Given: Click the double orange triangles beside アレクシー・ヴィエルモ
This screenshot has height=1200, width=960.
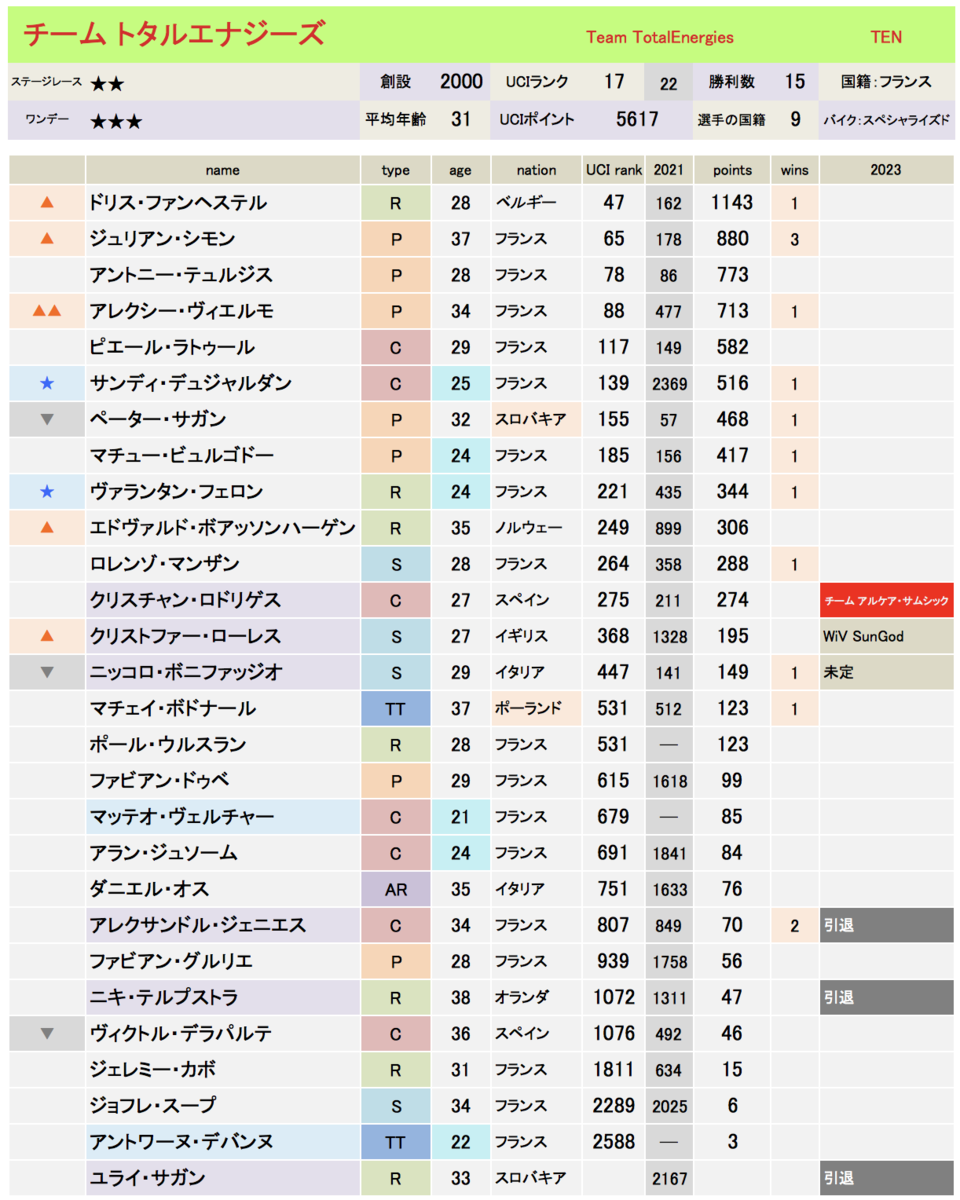Looking at the screenshot, I should coord(46,311).
